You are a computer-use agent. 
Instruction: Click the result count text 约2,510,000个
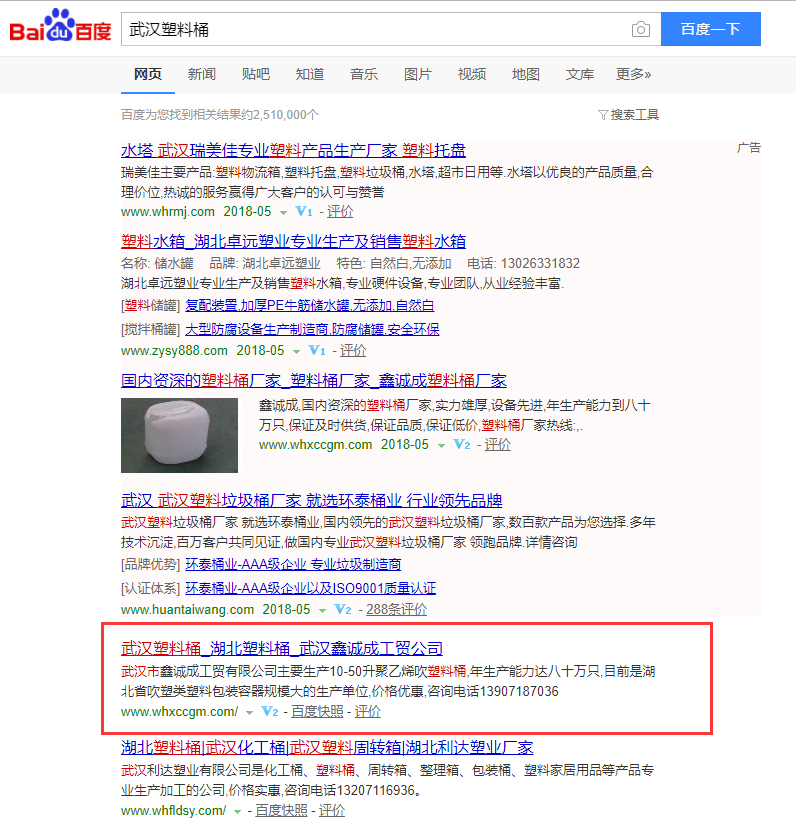pyautogui.click(x=281, y=115)
